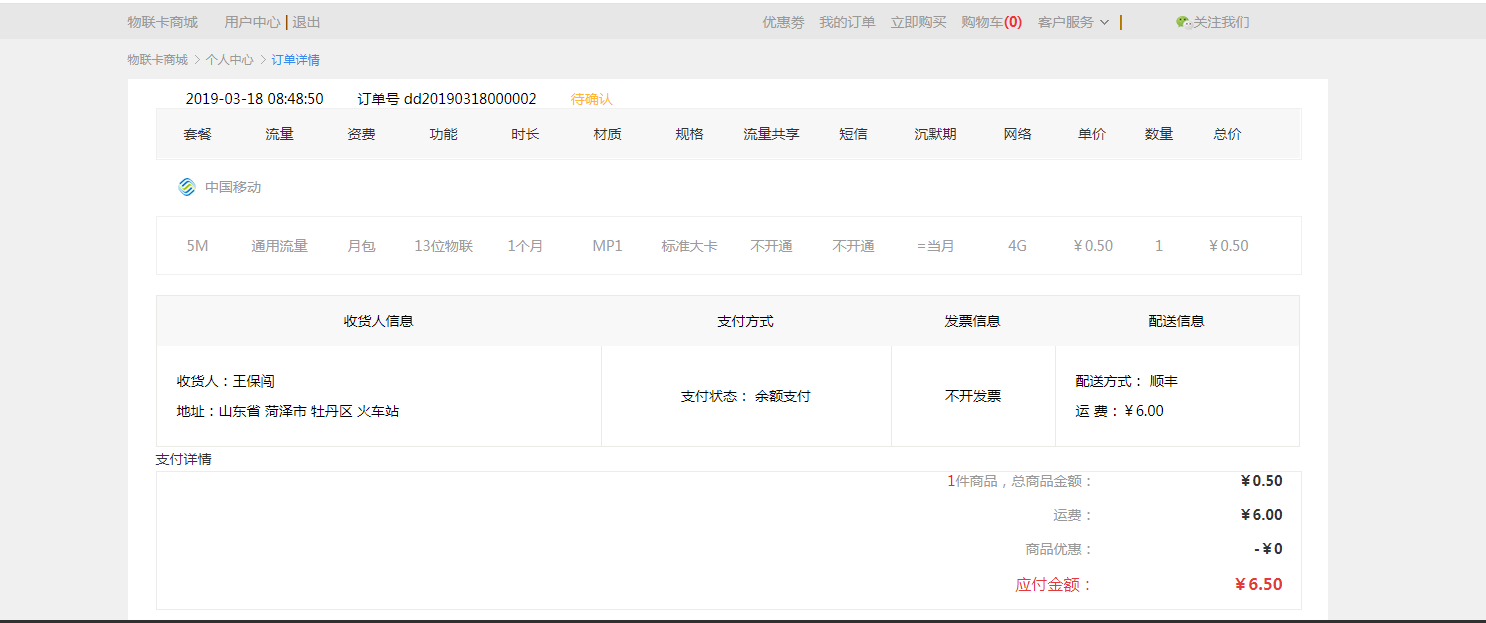Click the China Mobile logo icon
This screenshot has height=623, width=1486.
click(187, 187)
